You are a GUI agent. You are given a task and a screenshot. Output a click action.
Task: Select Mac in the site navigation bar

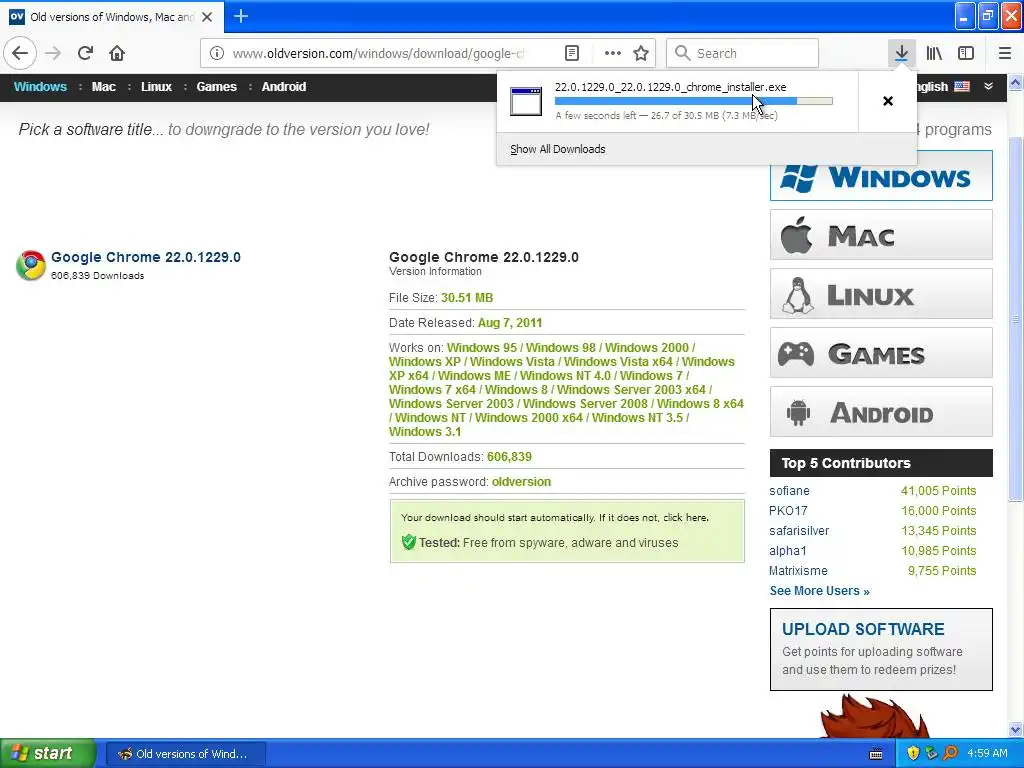[x=104, y=87]
